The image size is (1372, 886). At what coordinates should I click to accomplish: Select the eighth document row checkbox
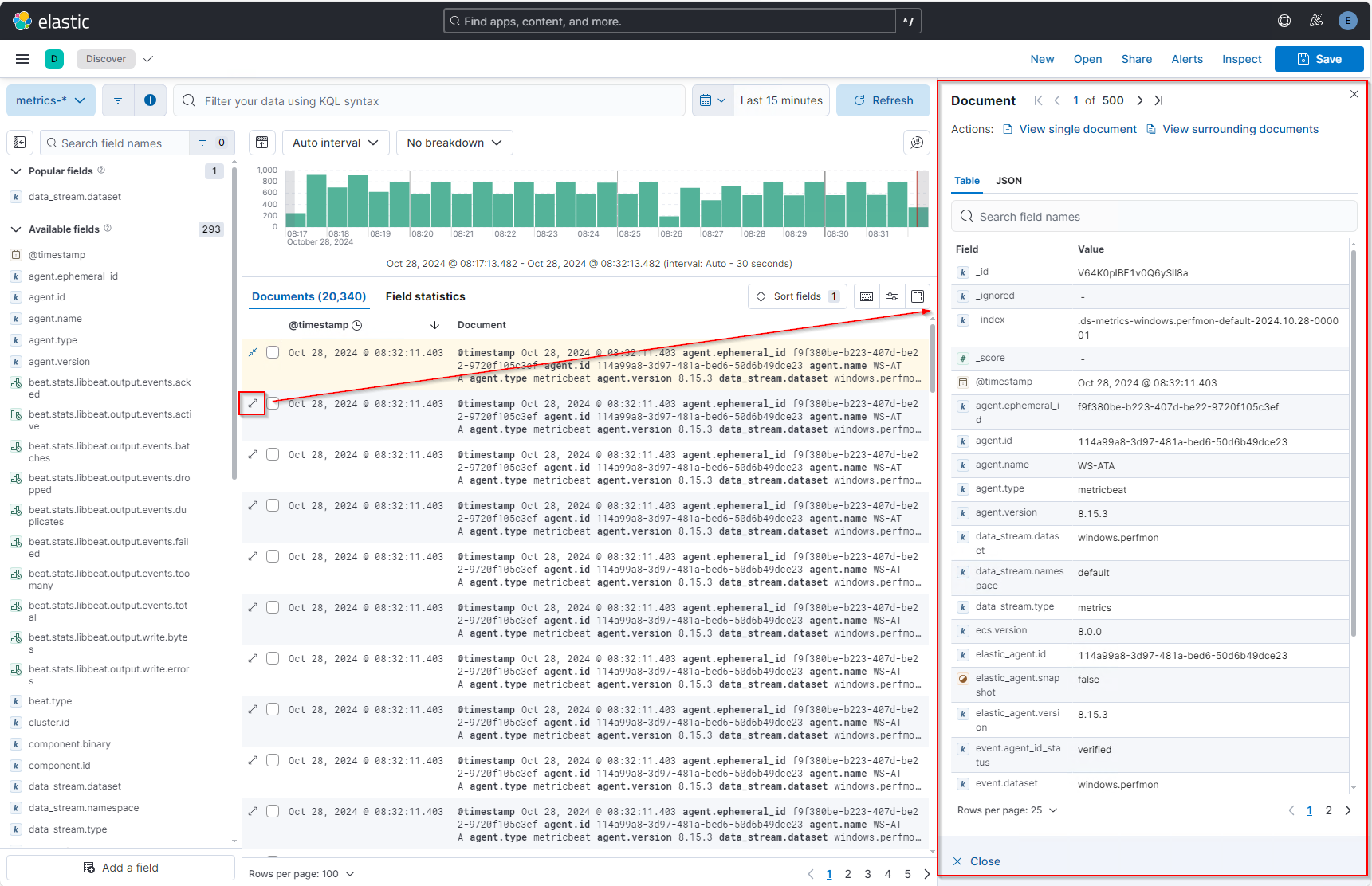(x=273, y=709)
